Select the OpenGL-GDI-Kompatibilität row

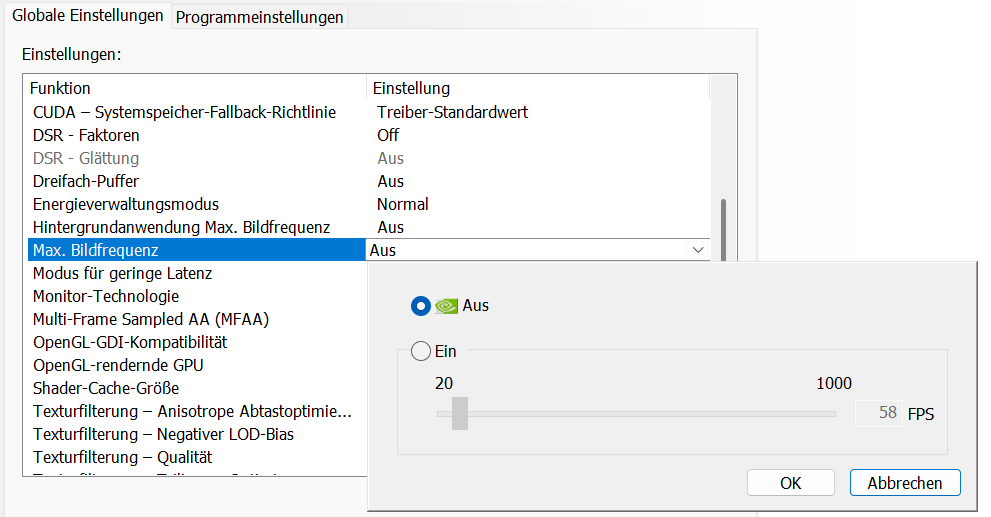click(x=197, y=342)
